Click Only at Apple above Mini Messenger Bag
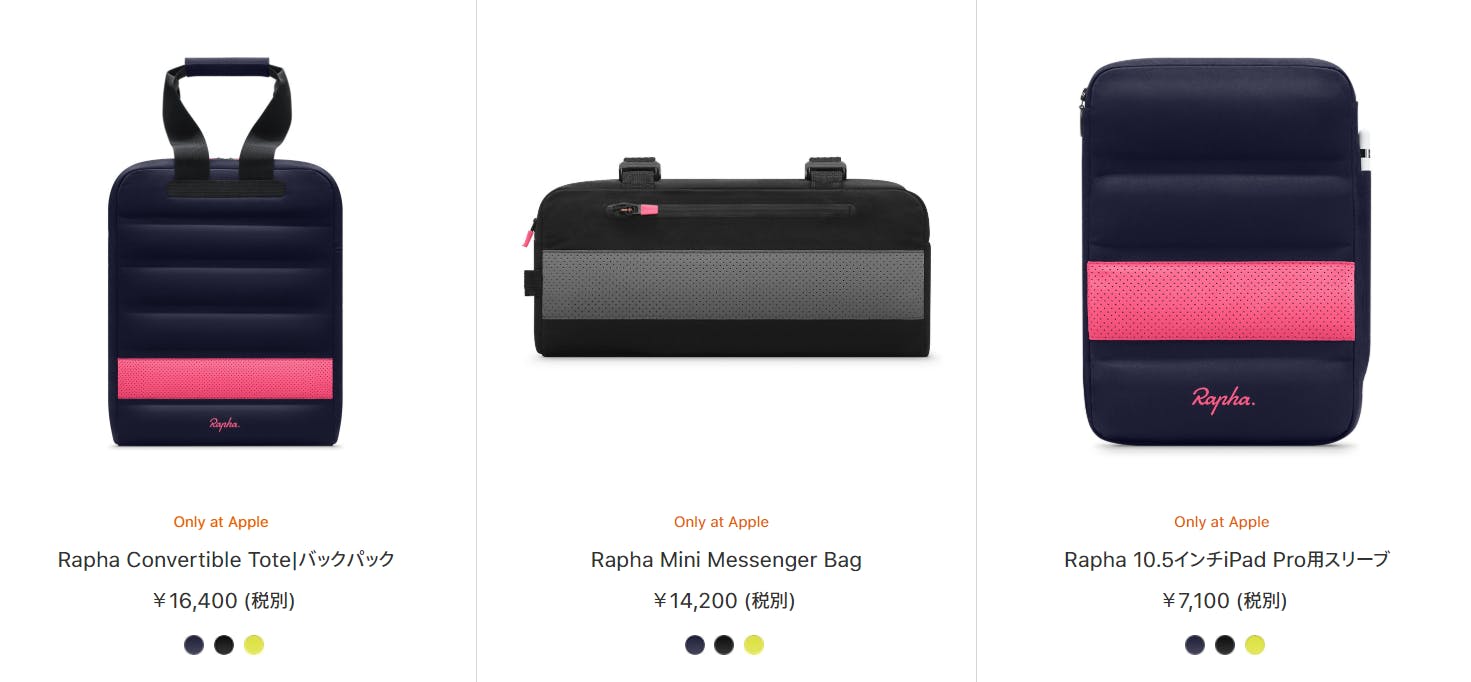1471x682 pixels. [x=721, y=522]
